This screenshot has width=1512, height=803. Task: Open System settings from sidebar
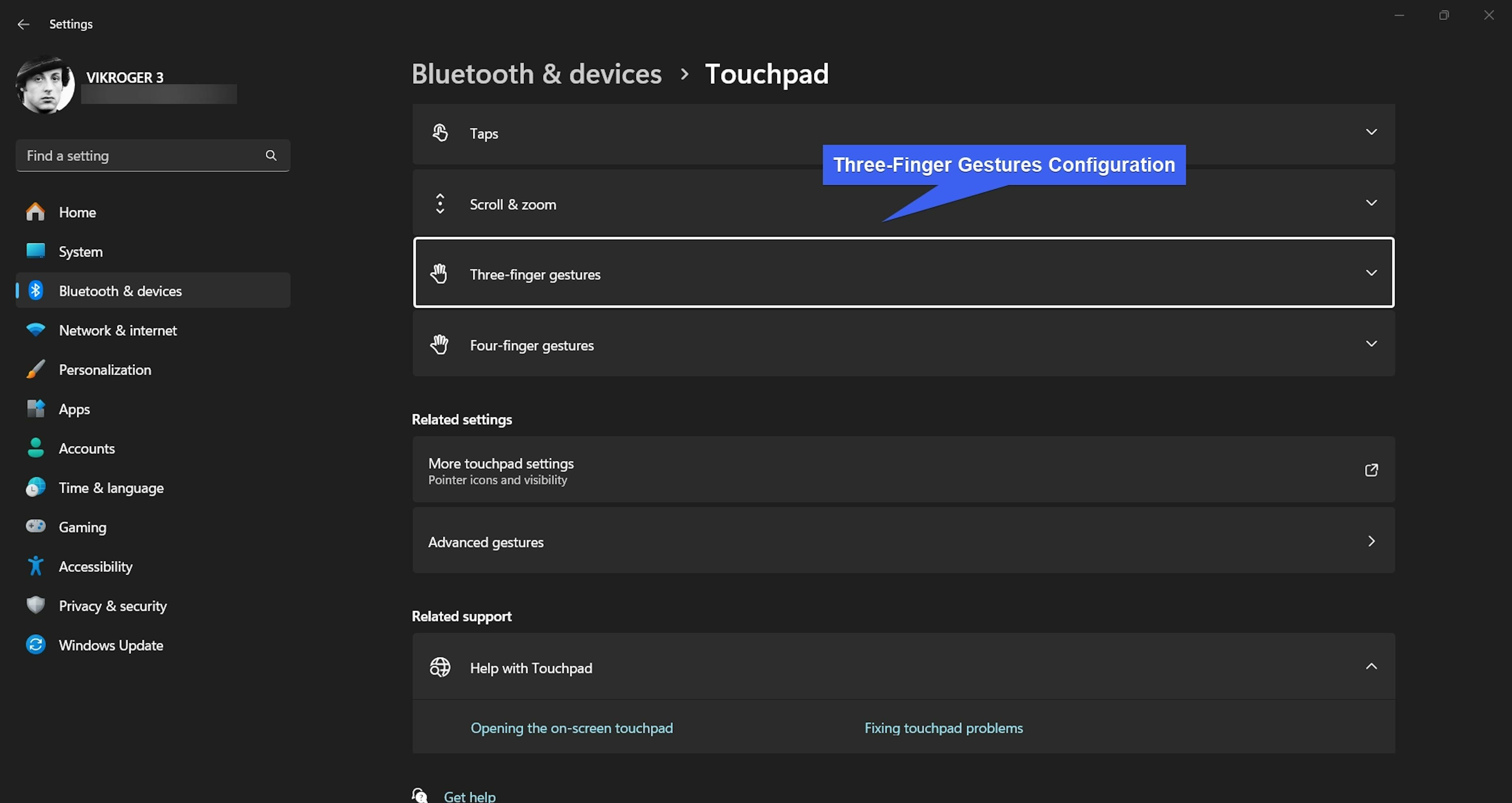tap(80, 252)
